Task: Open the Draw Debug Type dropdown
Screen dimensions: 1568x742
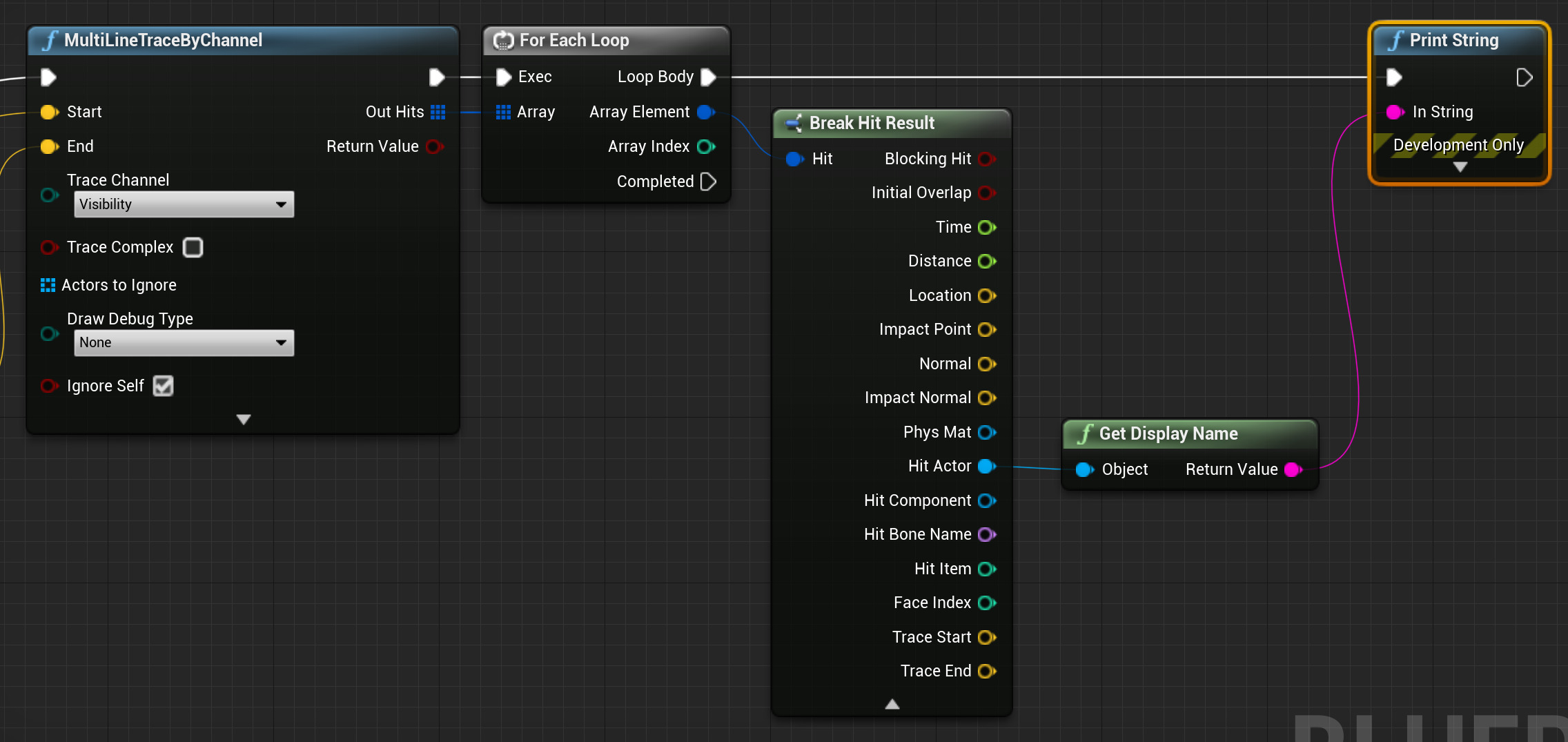Action: pos(184,343)
